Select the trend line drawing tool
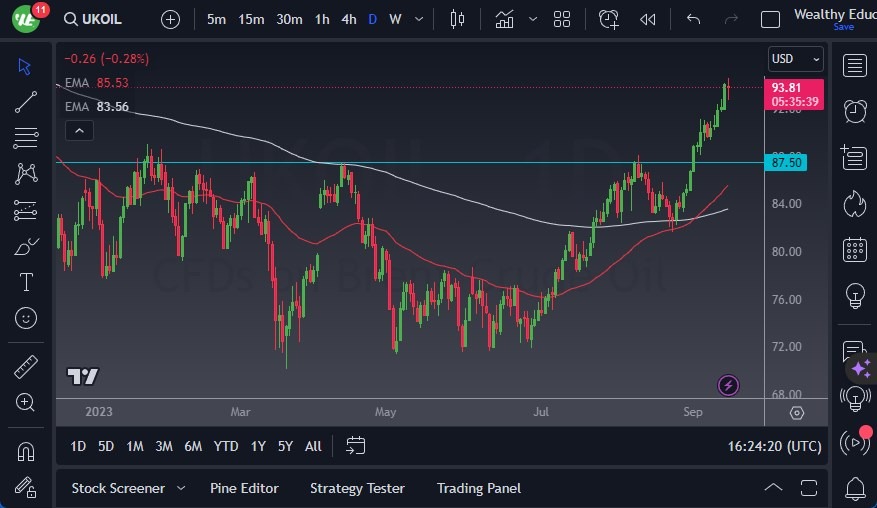 tap(26, 101)
